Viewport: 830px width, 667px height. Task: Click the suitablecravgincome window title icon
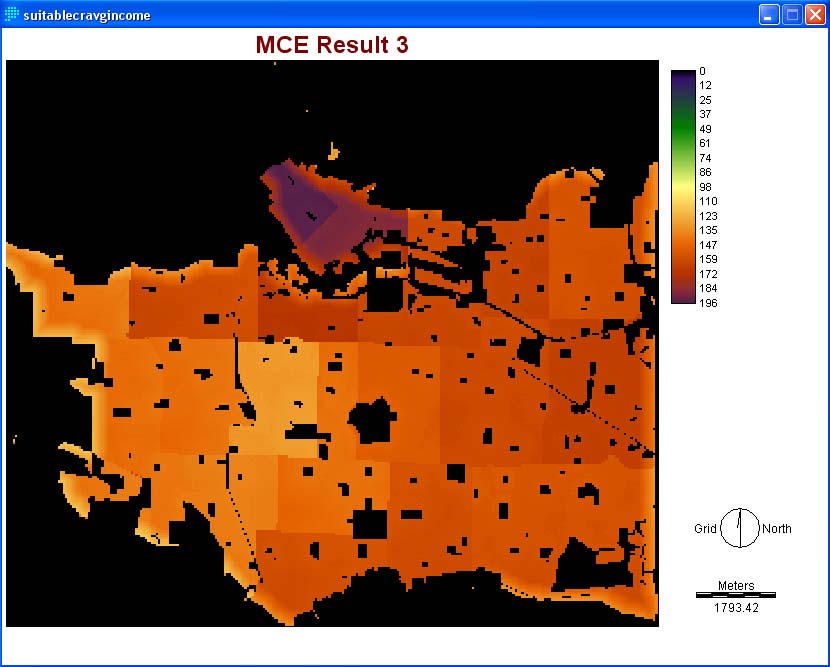pyautogui.click(x=12, y=15)
